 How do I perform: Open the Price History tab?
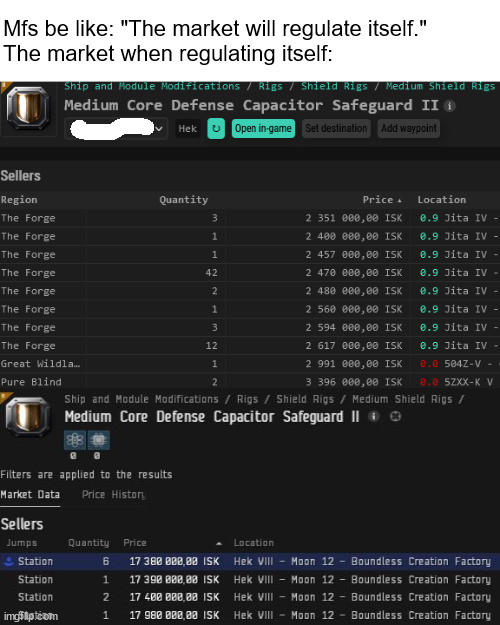click(x=114, y=495)
